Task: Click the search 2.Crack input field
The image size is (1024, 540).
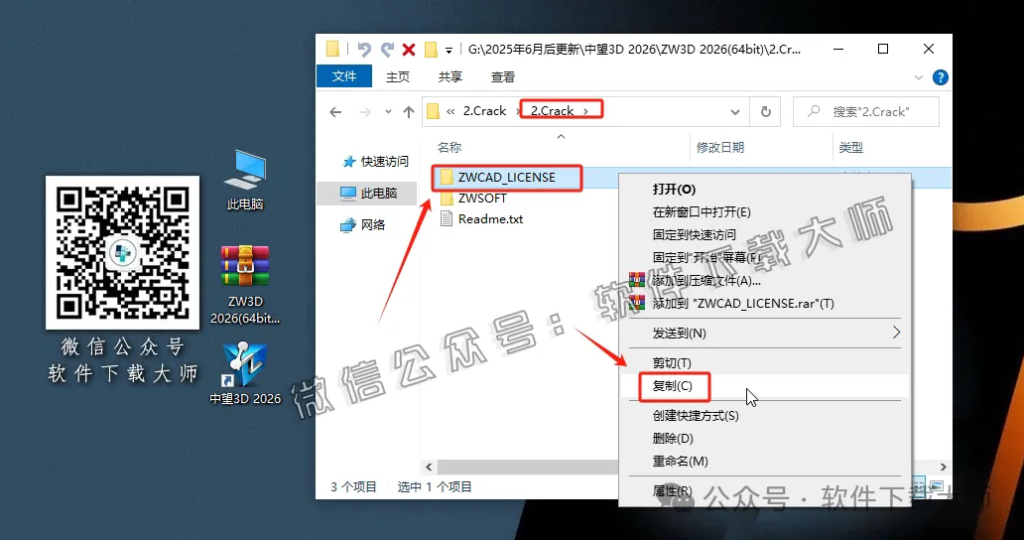Action: [x=866, y=112]
